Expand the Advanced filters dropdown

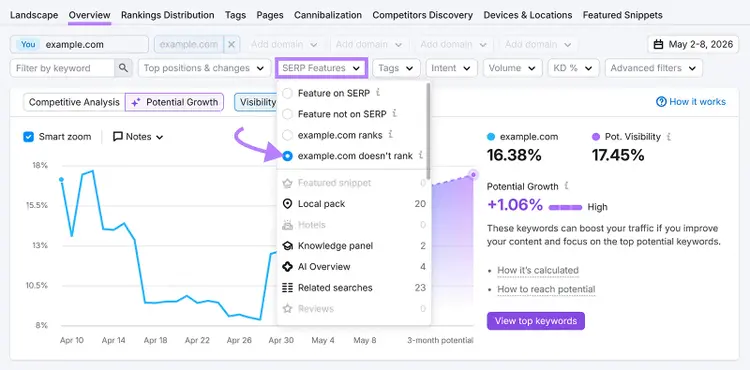(x=653, y=68)
